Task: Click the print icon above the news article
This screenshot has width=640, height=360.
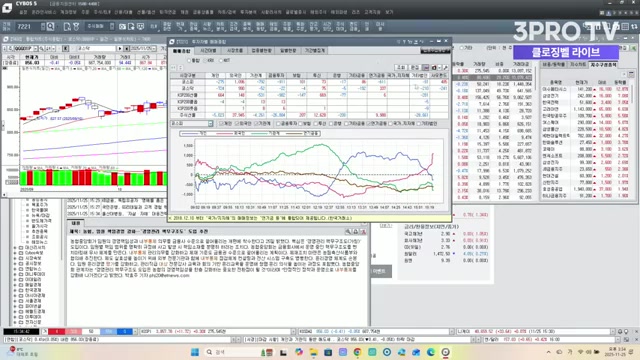Action: 356,231
